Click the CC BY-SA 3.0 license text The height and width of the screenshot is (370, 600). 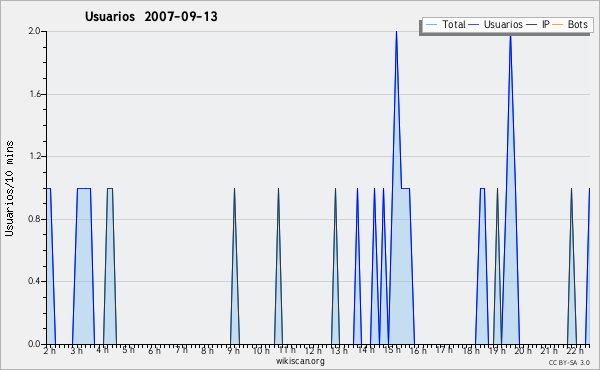(x=569, y=362)
